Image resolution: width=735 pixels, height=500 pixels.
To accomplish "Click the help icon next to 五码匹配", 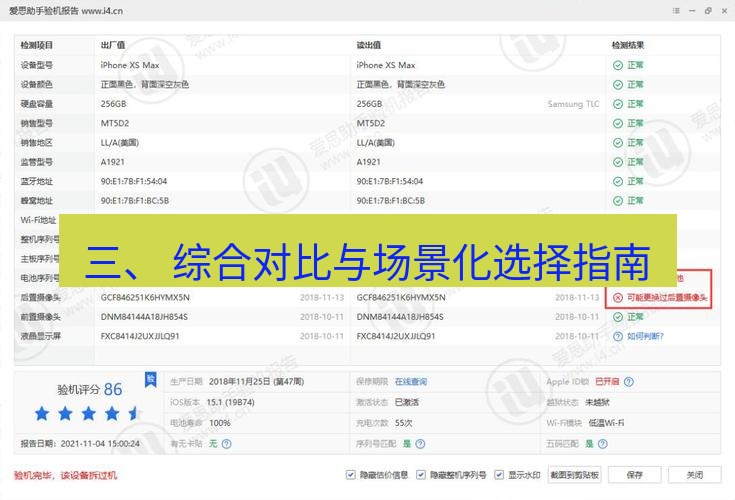I will [603, 444].
